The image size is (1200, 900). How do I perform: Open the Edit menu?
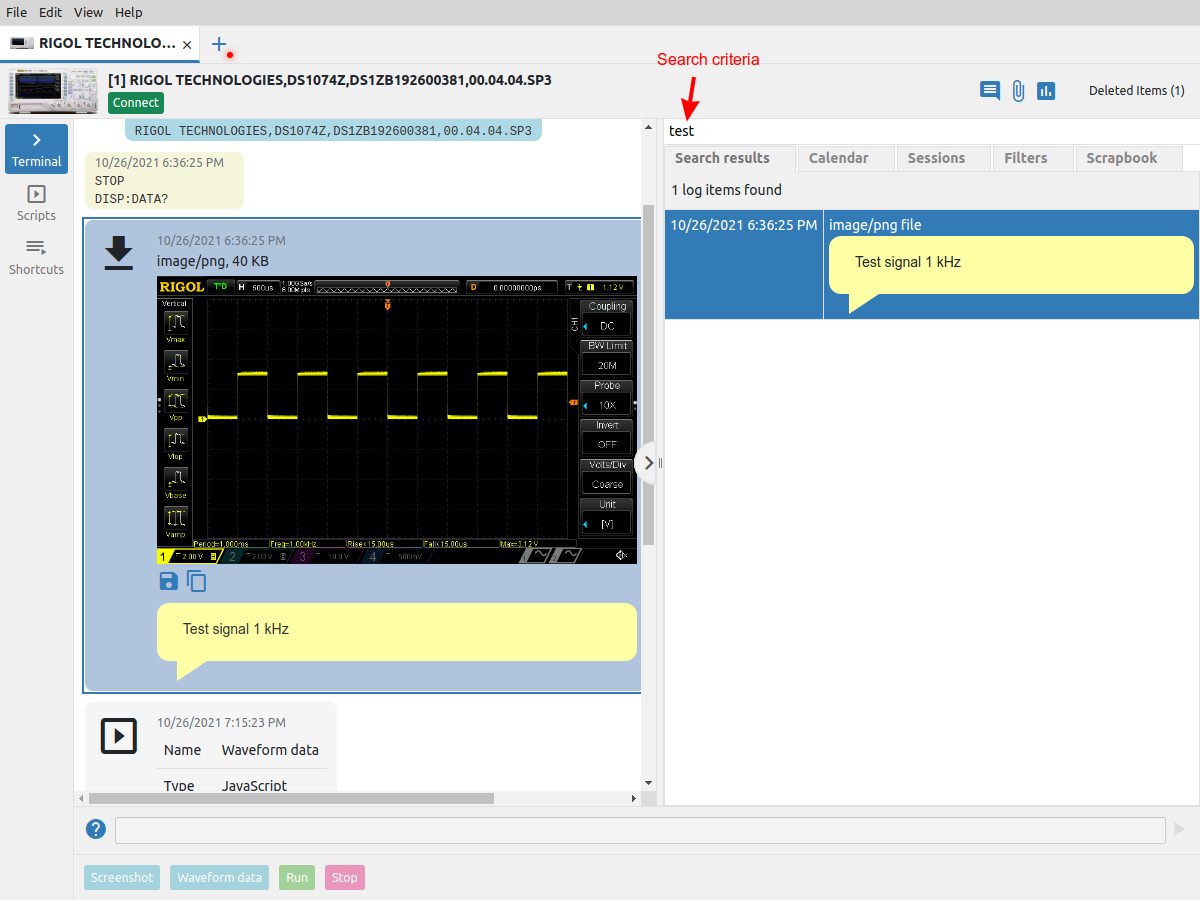click(51, 12)
